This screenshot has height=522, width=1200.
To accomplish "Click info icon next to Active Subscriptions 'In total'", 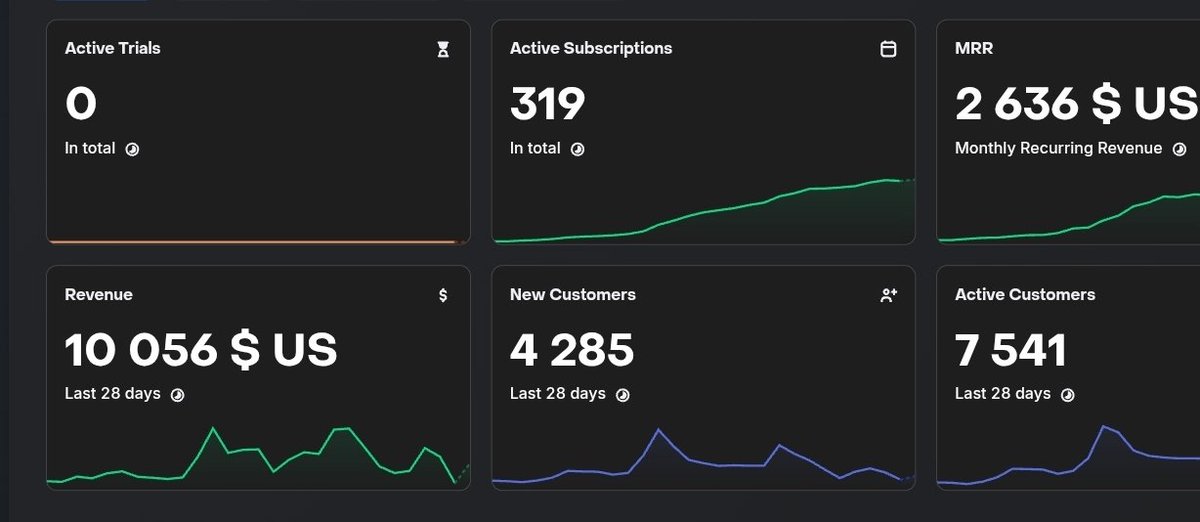I will (x=577, y=149).
